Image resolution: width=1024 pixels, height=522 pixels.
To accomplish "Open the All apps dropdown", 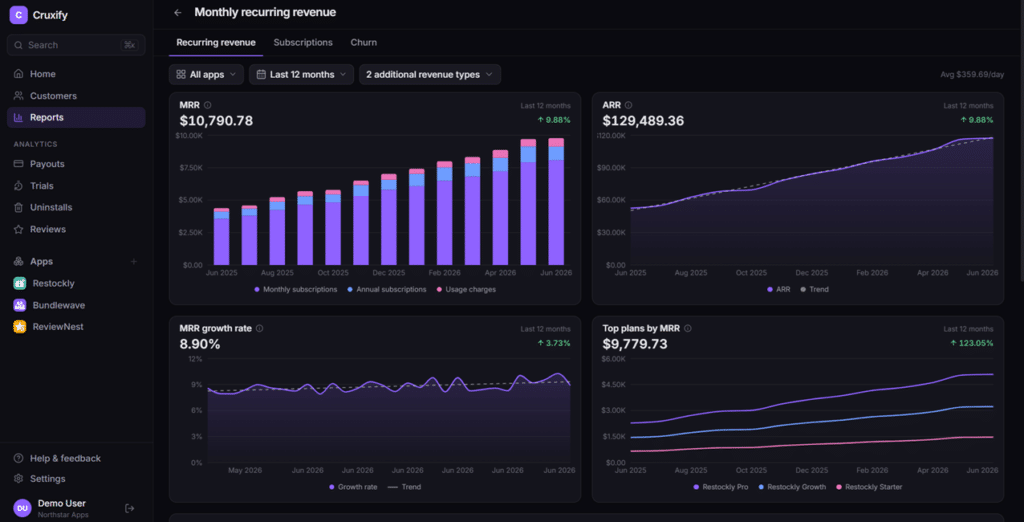I will (206, 74).
